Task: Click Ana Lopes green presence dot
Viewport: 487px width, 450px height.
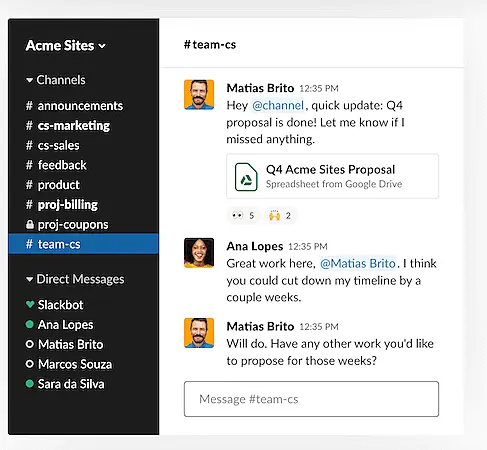Action: [x=30, y=324]
